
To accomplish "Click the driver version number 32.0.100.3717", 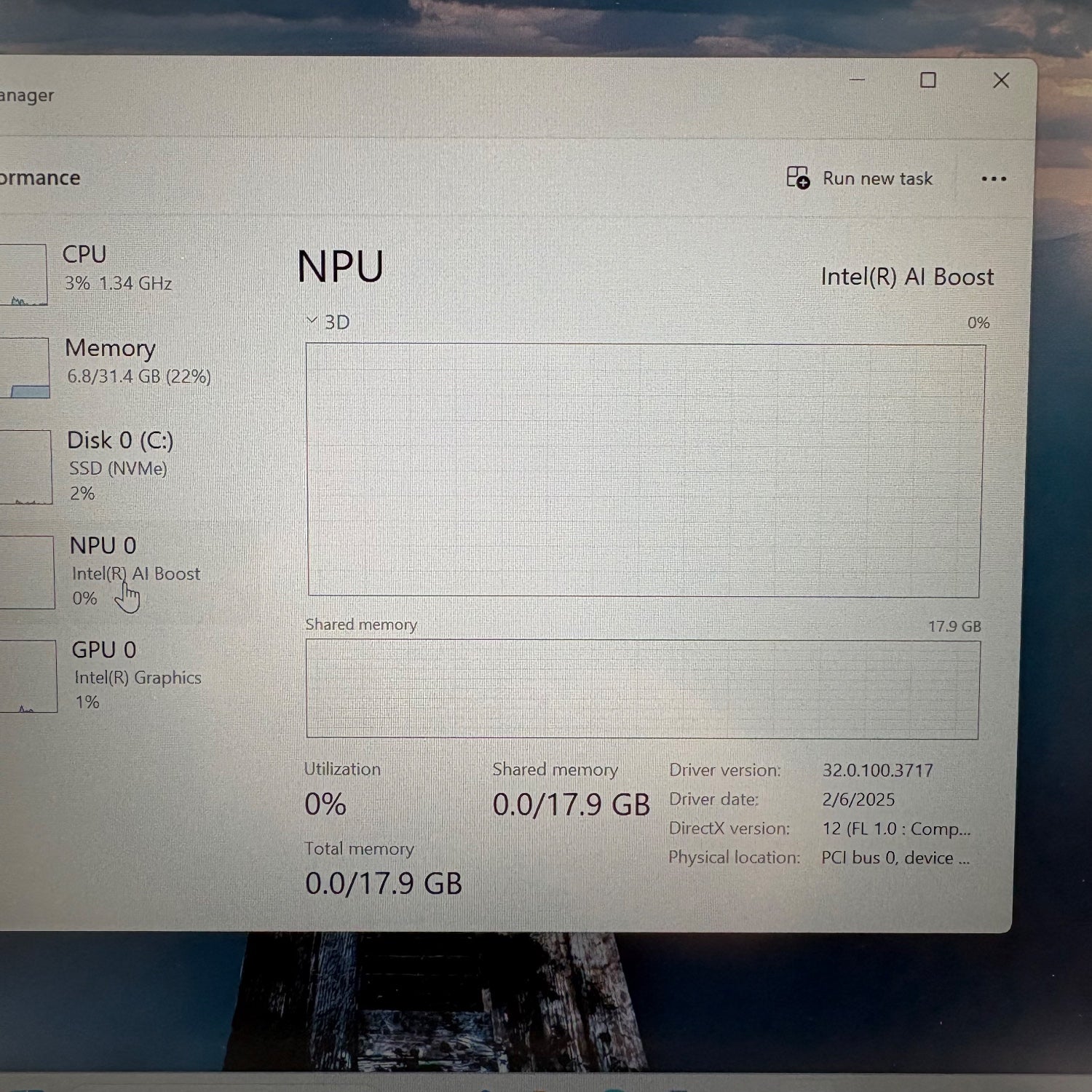I will [877, 770].
